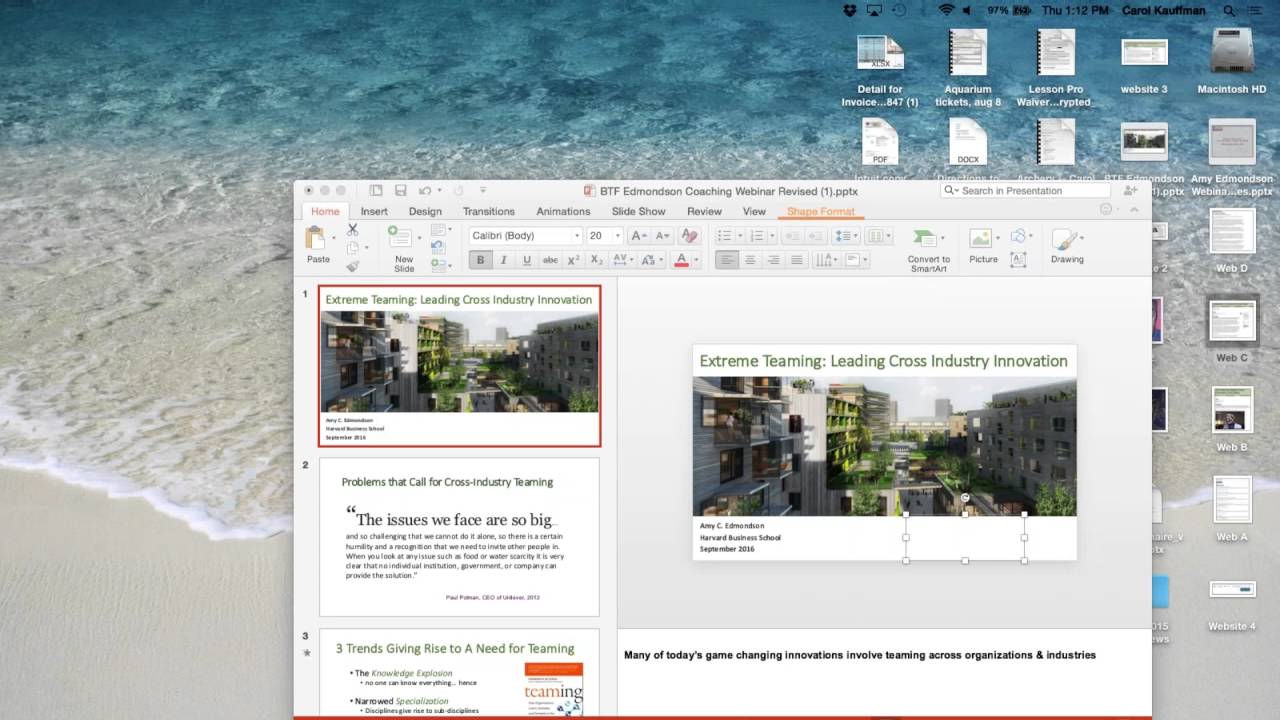Open the Numbering list dropdown arrow

(x=772, y=237)
